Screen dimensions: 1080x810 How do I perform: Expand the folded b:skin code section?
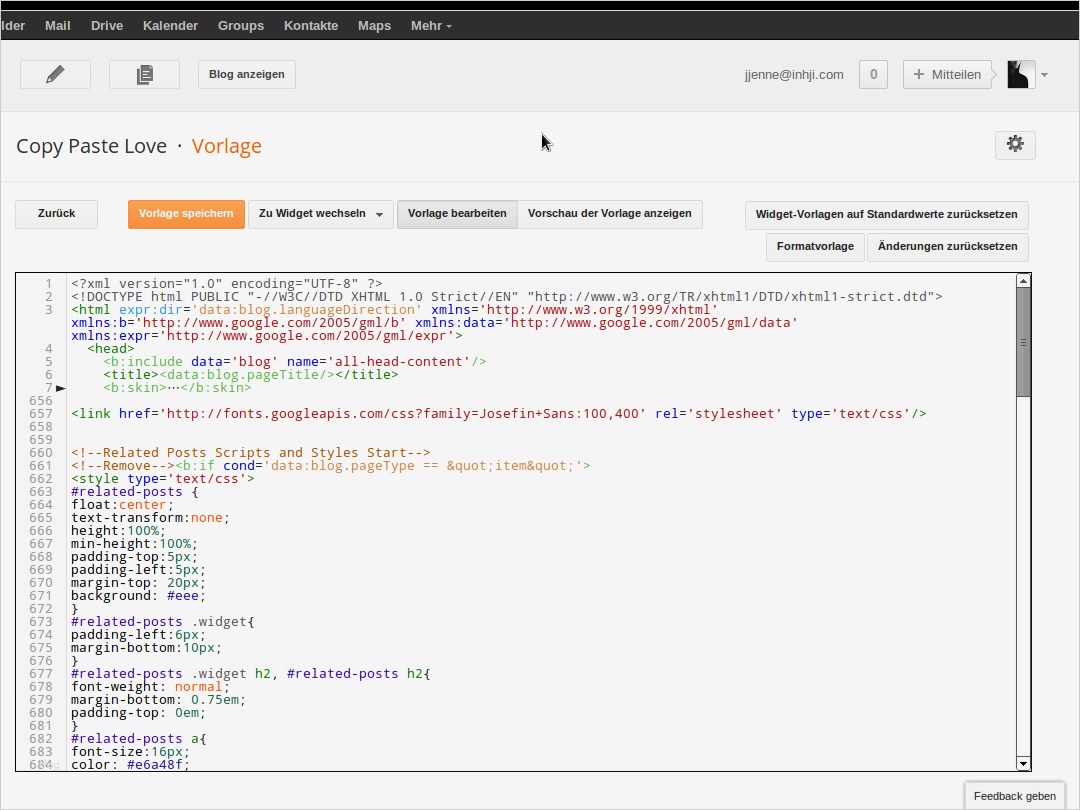[x=60, y=387]
